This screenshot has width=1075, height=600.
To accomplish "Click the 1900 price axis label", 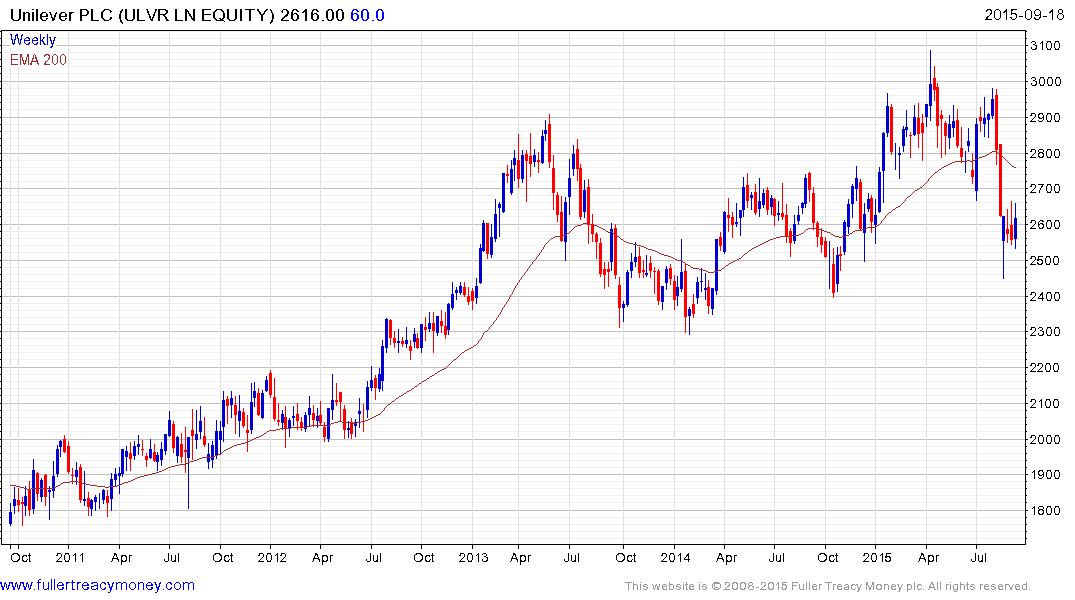I will pos(1046,475).
